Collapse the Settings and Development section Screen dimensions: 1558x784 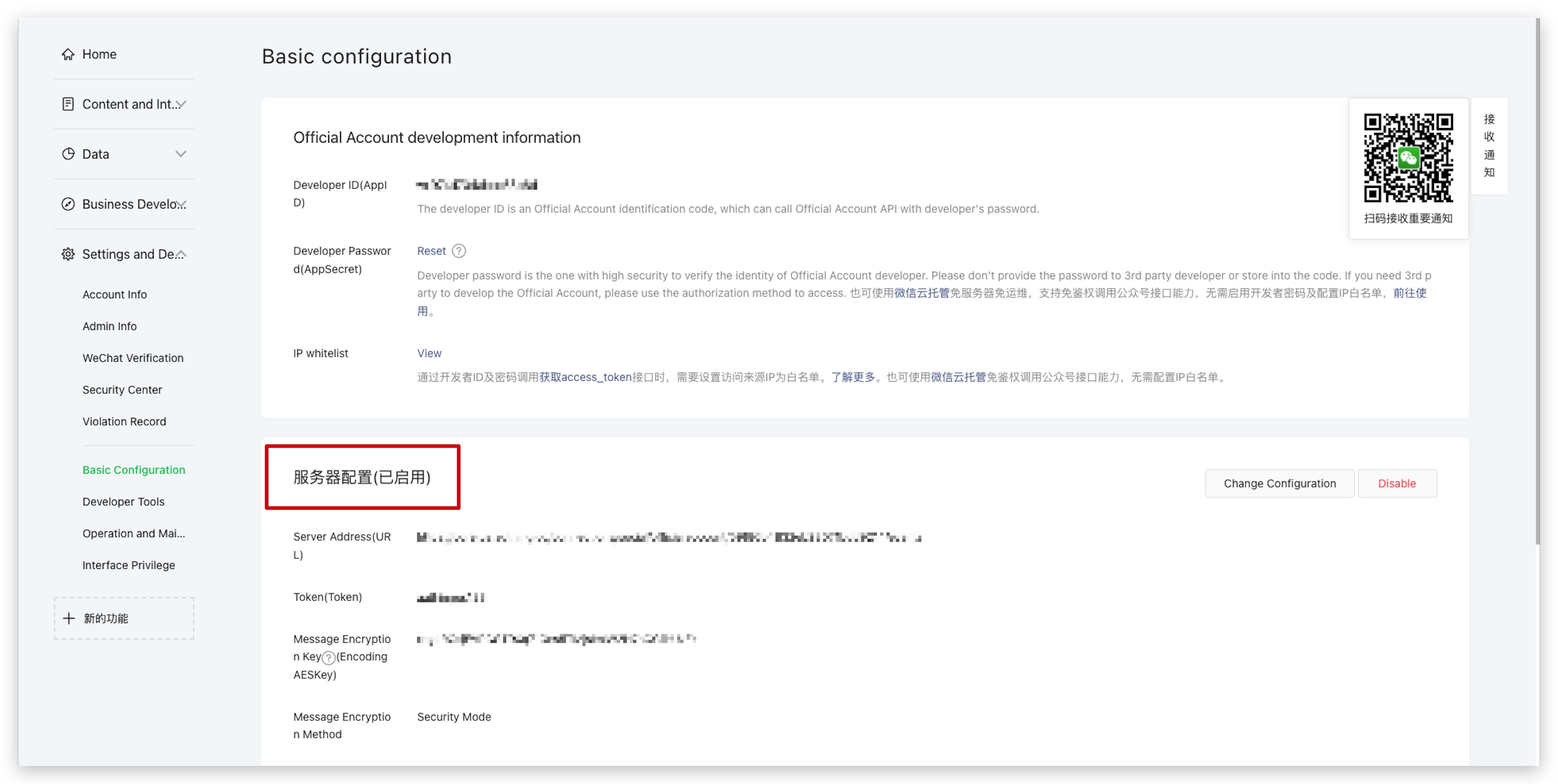(x=181, y=254)
